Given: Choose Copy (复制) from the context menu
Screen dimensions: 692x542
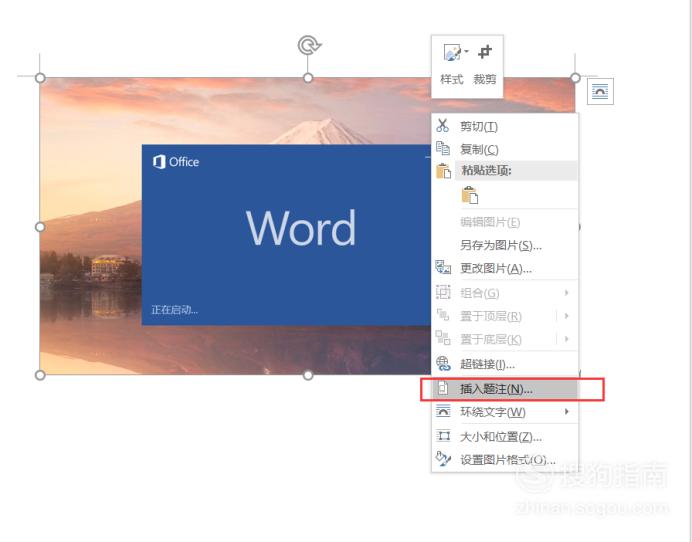Looking at the screenshot, I should [504, 149].
